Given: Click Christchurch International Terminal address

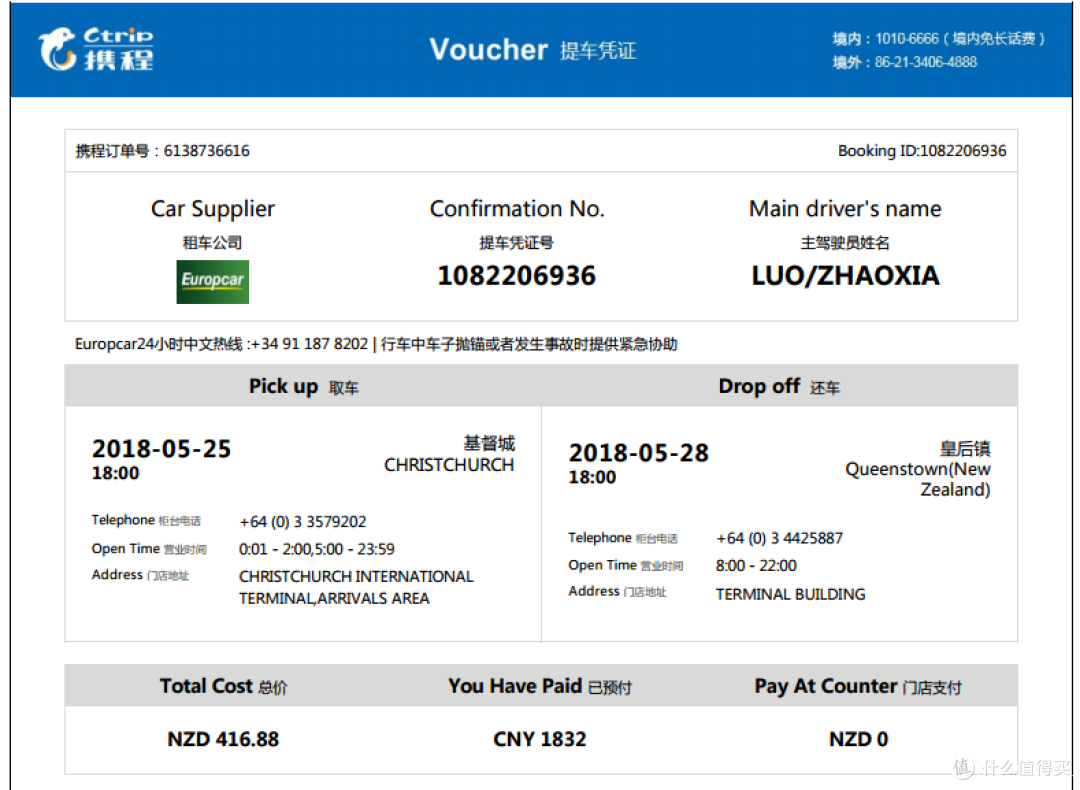Looking at the screenshot, I should tap(356, 588).
